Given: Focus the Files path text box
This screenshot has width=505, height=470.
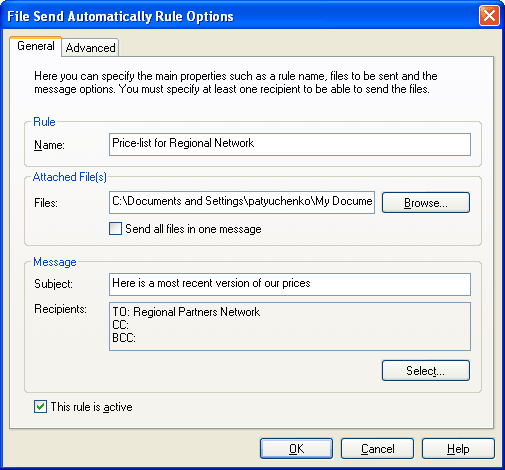Looking at the screenshot, I should (242, 202).
